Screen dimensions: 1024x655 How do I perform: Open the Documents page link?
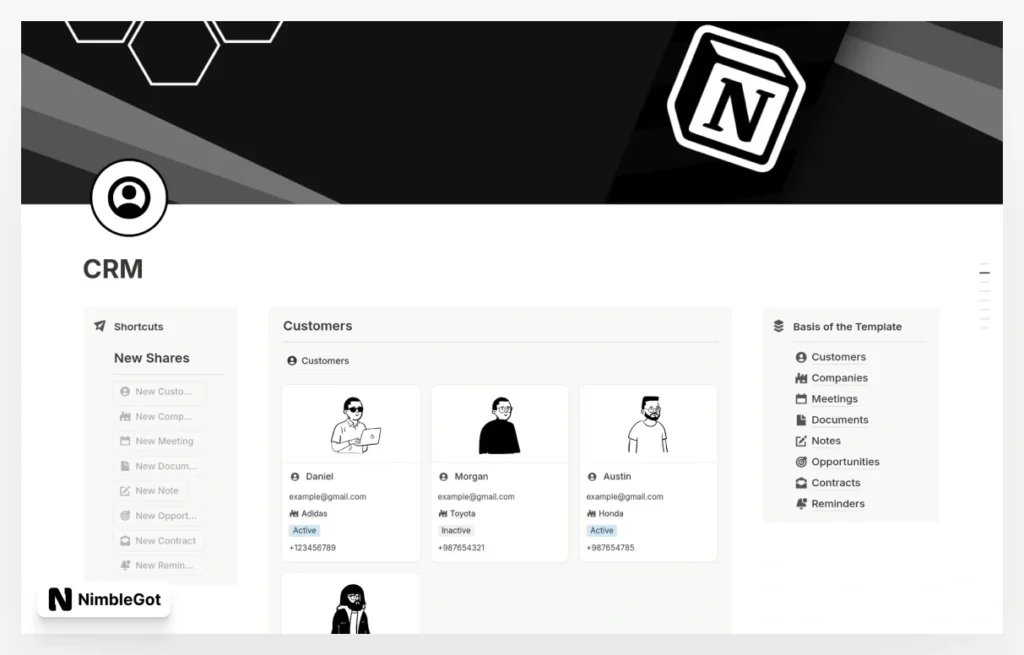[840, 420]
